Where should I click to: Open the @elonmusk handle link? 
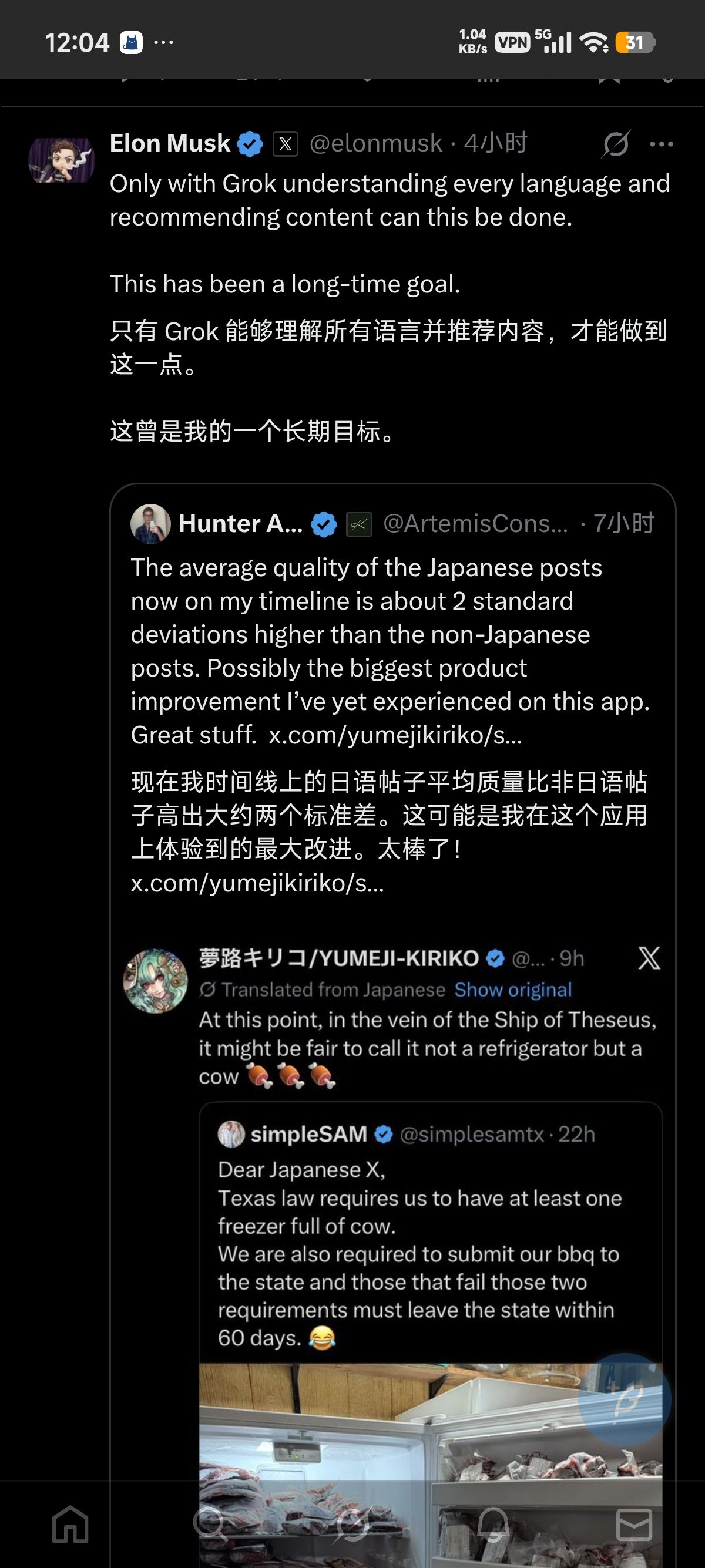(x=375, y=144)
